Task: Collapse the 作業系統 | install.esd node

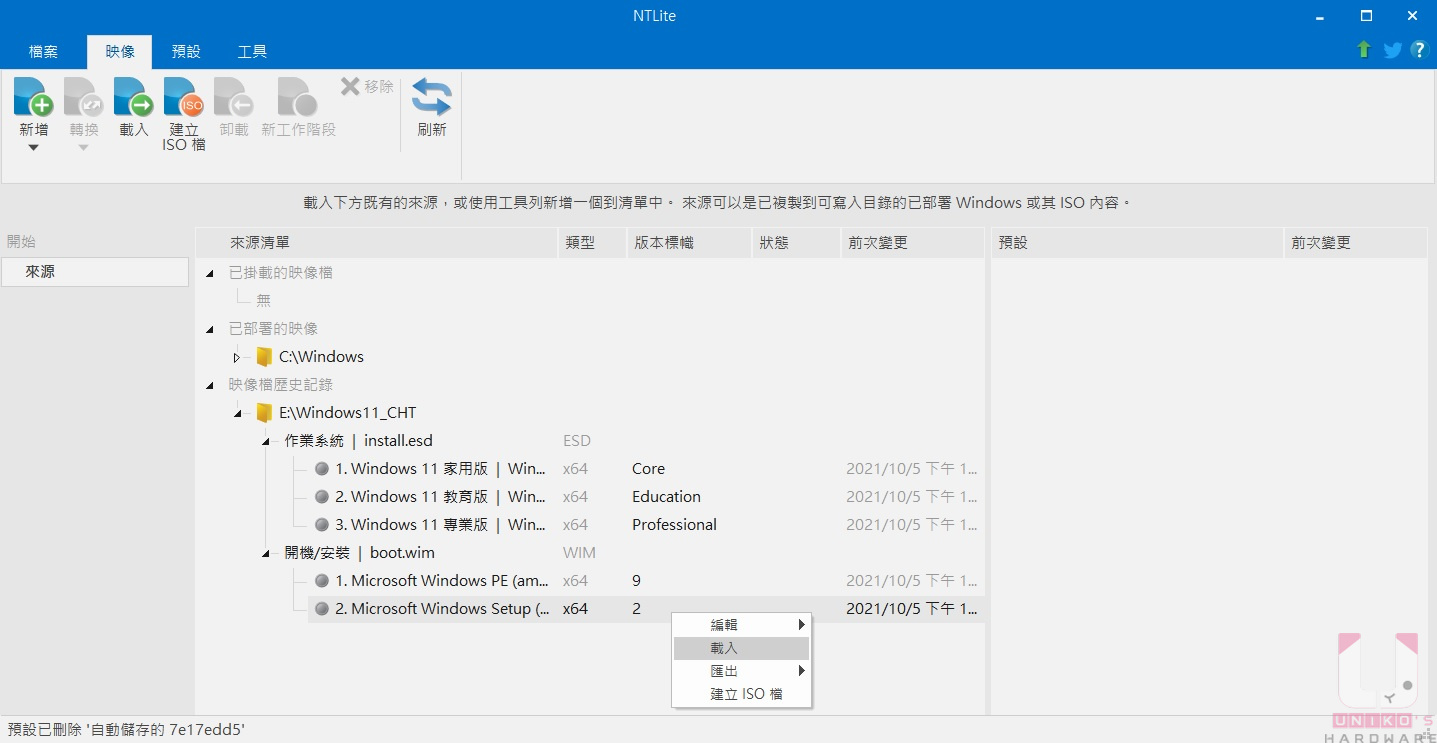Action: point(265,441)
